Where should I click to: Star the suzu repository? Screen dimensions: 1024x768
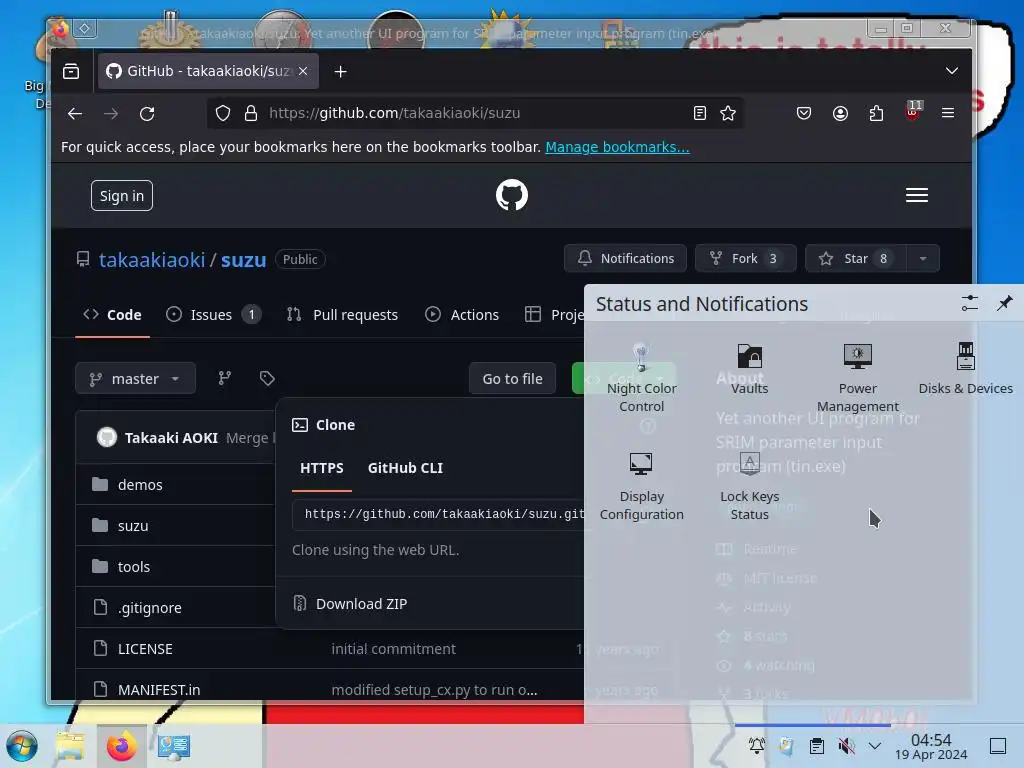coord(856,259)
